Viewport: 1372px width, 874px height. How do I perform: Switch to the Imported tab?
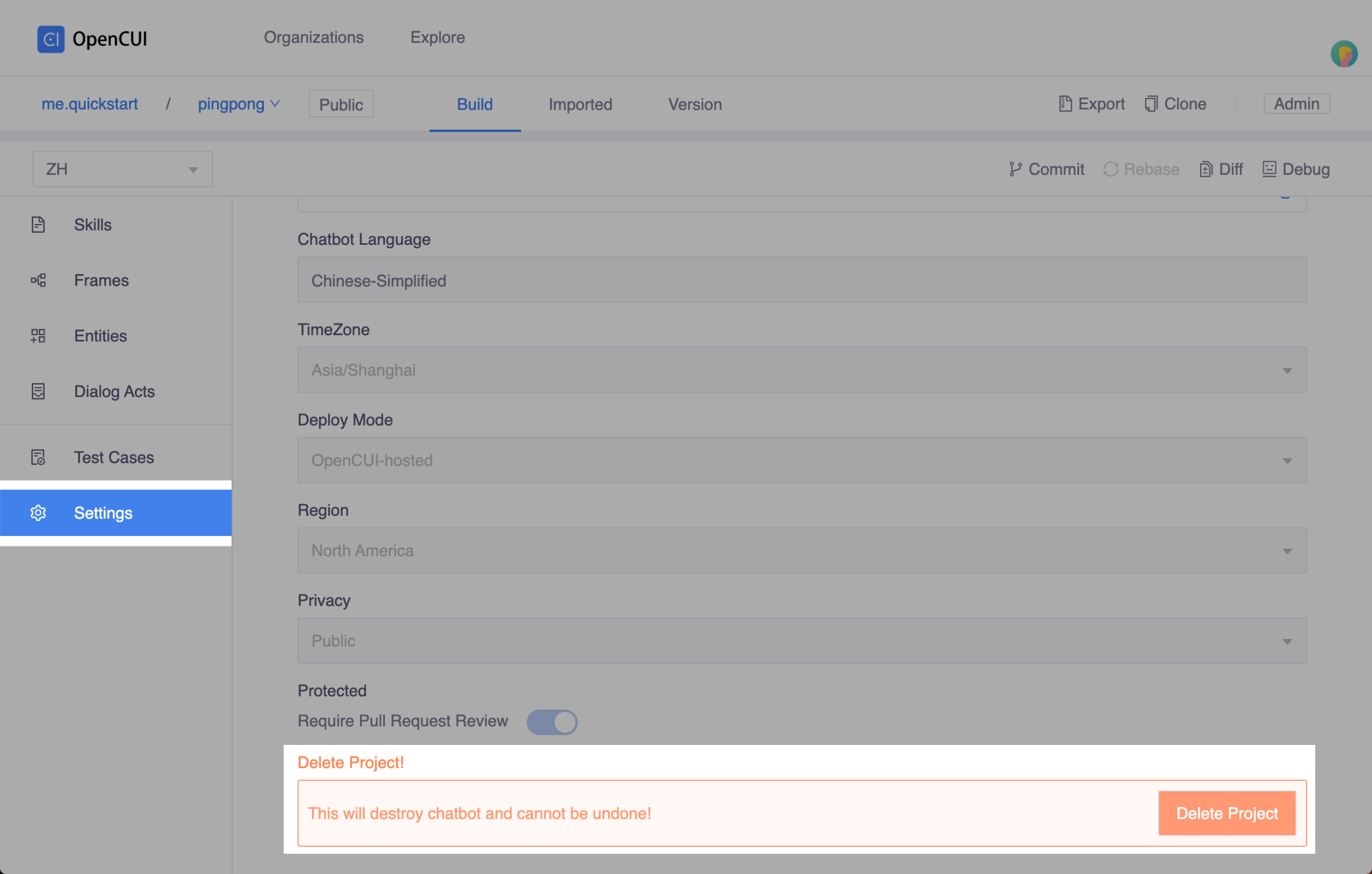click(x=580, y=104)
